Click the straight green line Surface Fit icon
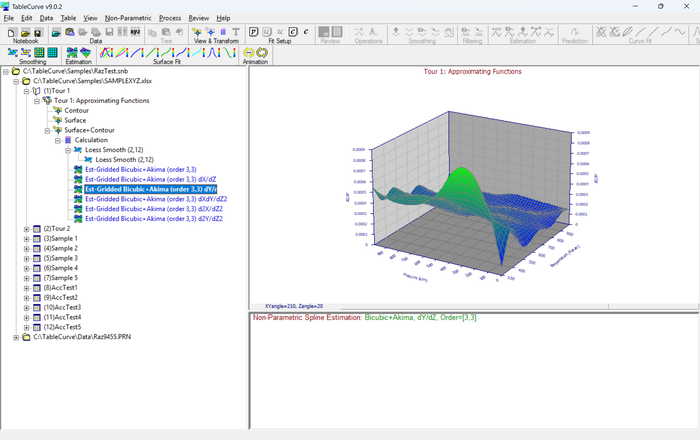The height and width of the screenshot is (440, 700). (x=152, y=53)
